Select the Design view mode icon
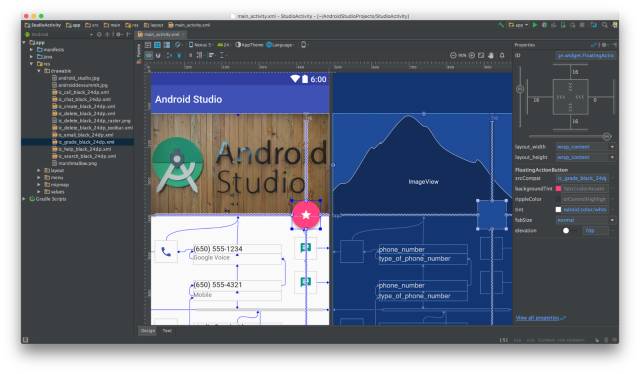Viewport: 640px width, 374px height. (148, 45)
